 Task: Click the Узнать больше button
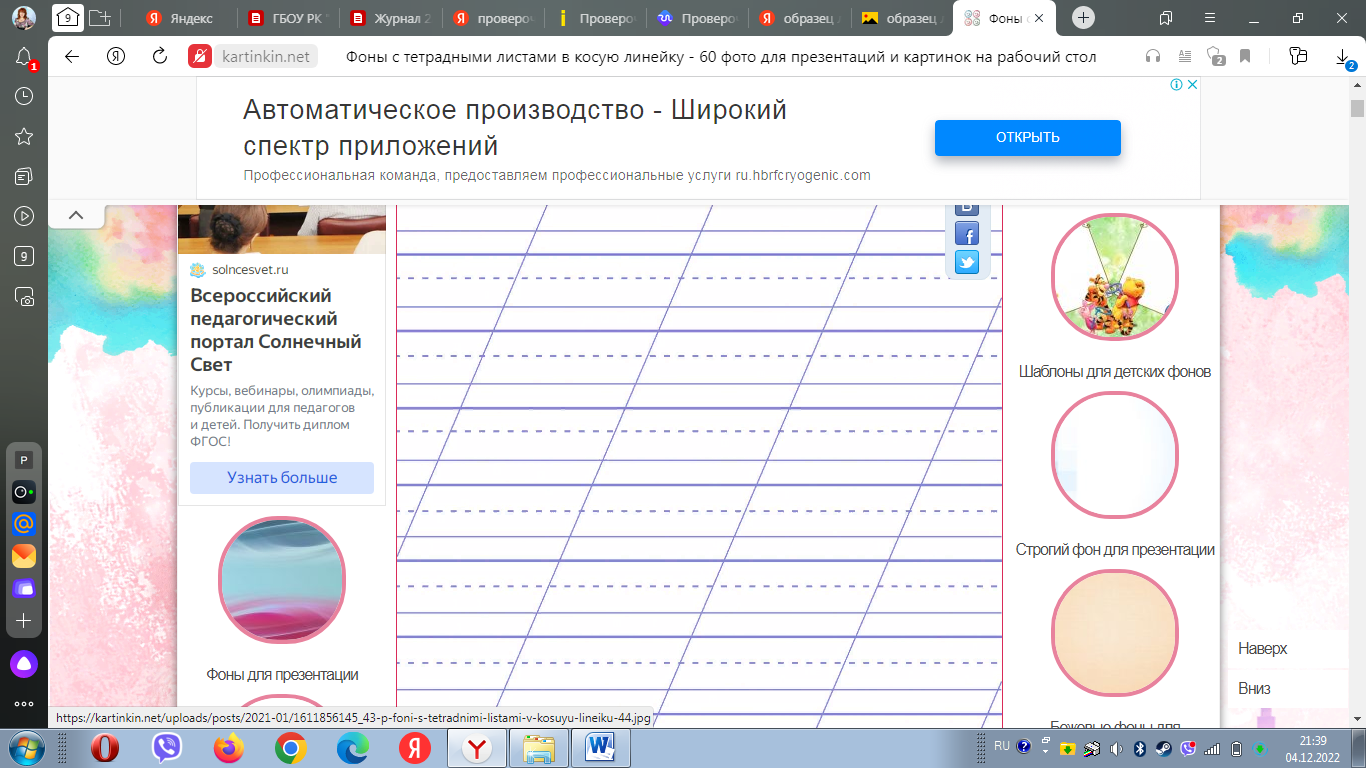[x=282, y=478]
